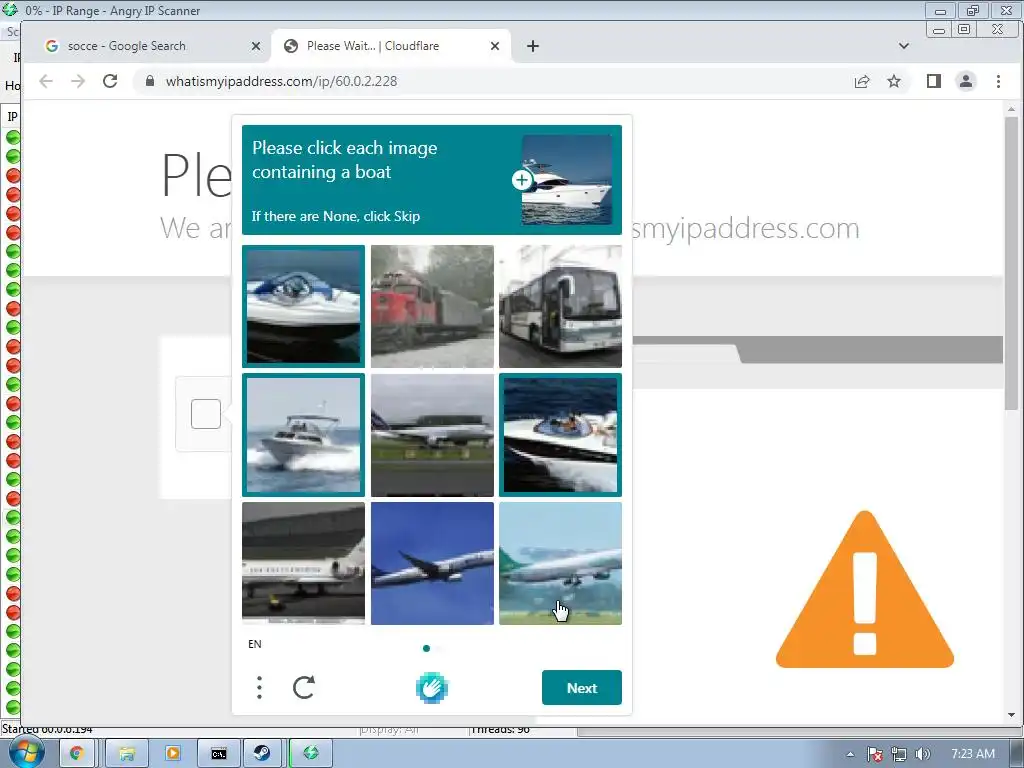Open File Explorer from the taskbar
The image size is (1024, 768).
click(x=126, y=754)
